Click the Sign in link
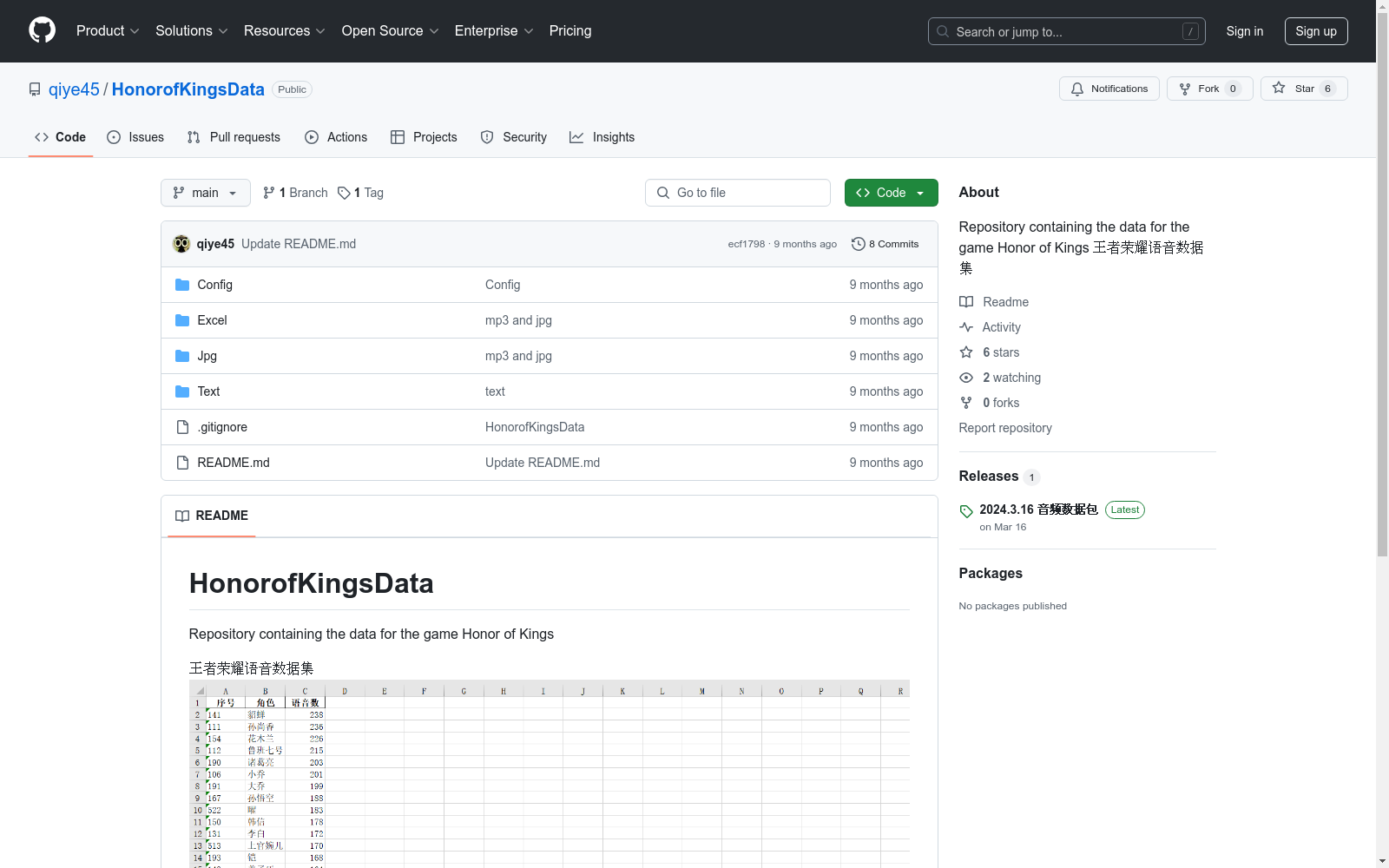Image resolution: width=1389 pixels, height=868 pixels. click(x=1244, y=31)
